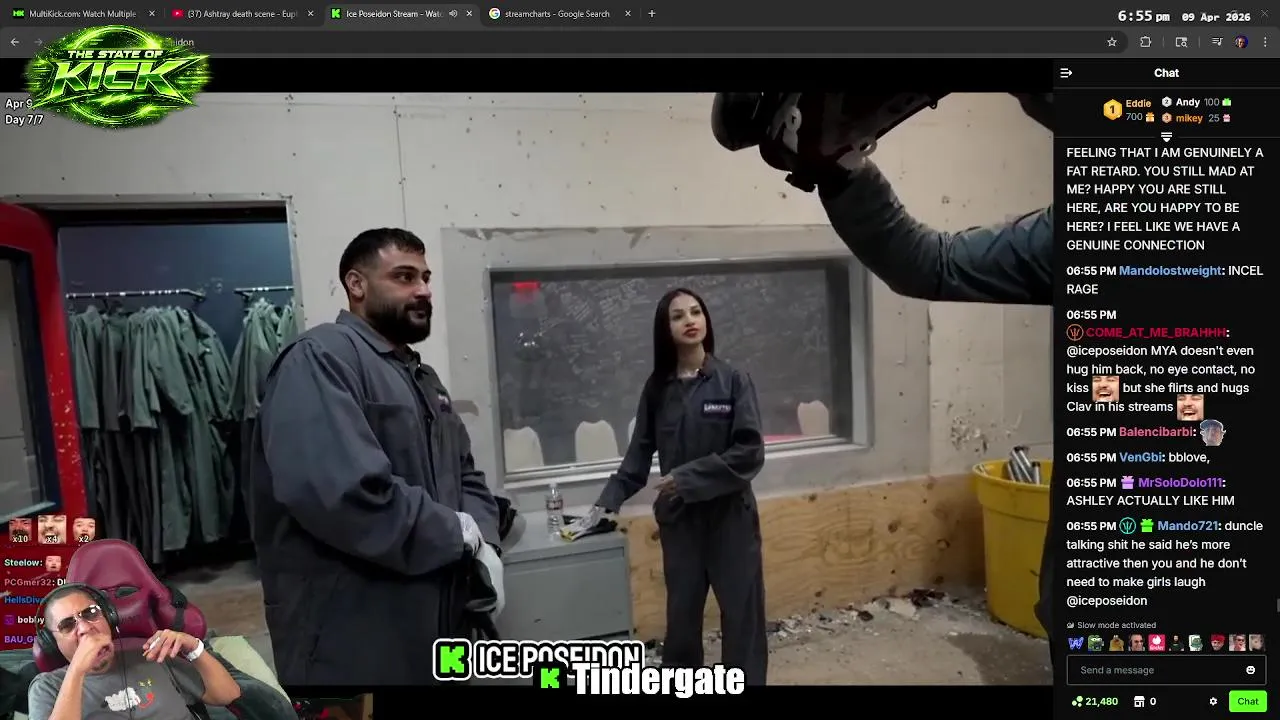Click the gold rank 1 badge beside Eddie
1280x720 pixels.
(1112, 110)
